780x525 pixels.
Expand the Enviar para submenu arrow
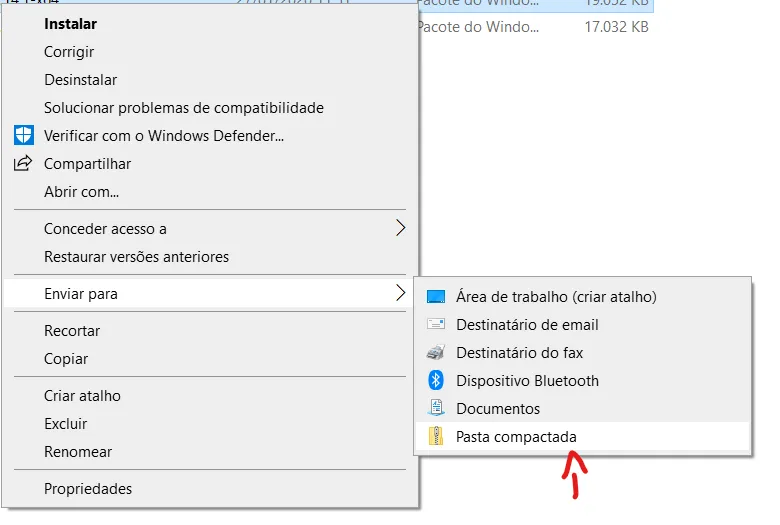click(400, 294)
